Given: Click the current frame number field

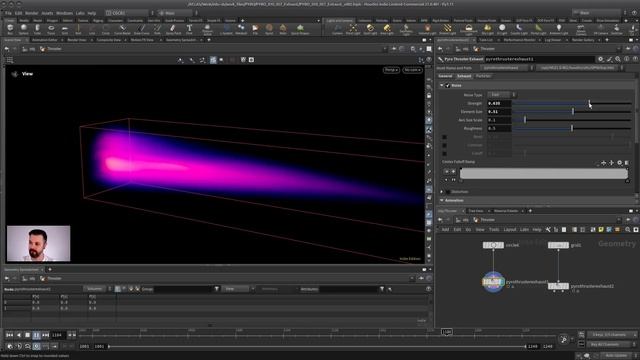Looking at the screenshot, I should 57,335.
